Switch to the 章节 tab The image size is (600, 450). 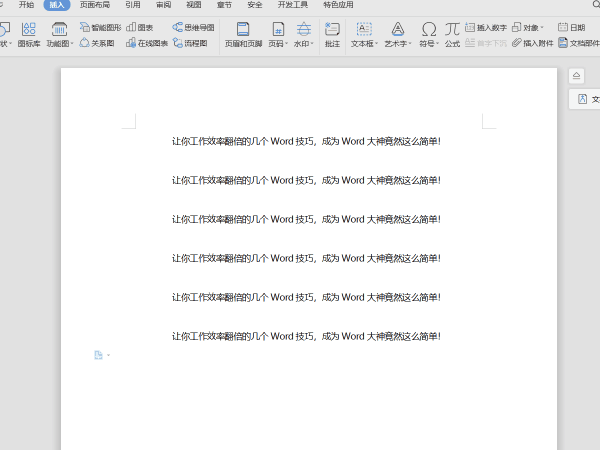click(x=224, y=5)
